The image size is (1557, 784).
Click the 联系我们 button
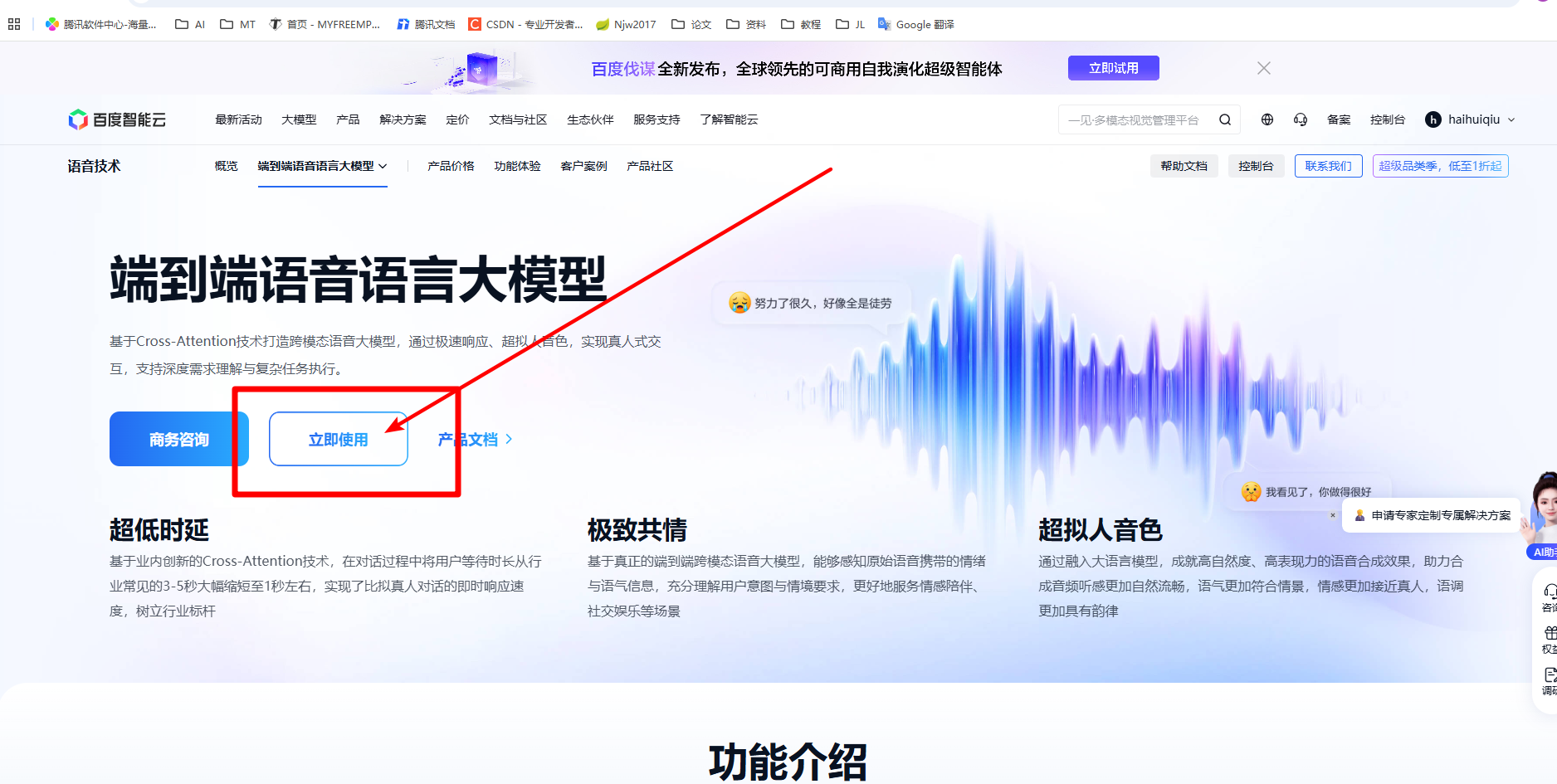click(1328, 166)
